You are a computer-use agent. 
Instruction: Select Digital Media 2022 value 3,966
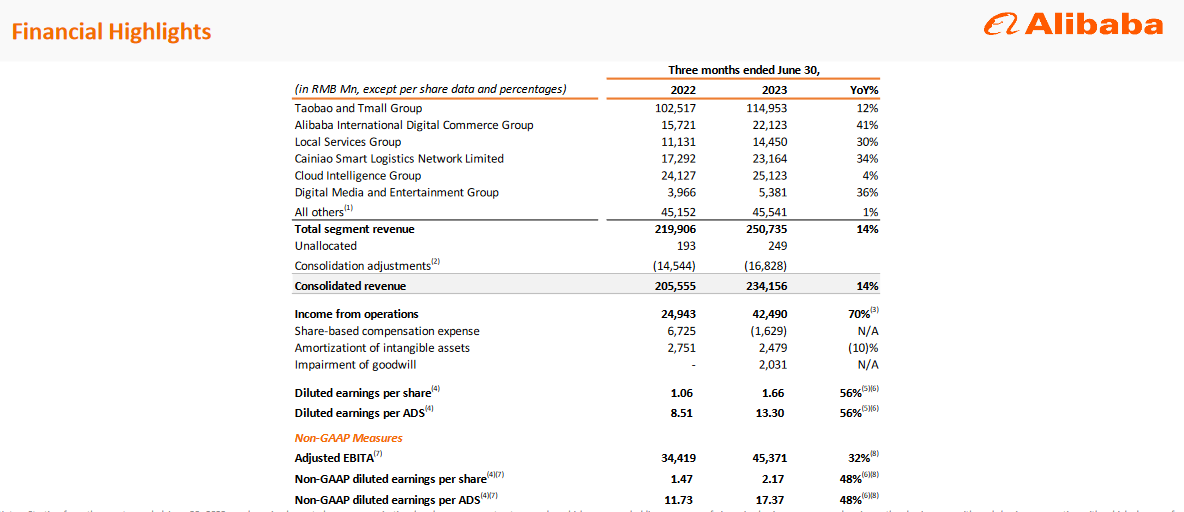(681, 193)
